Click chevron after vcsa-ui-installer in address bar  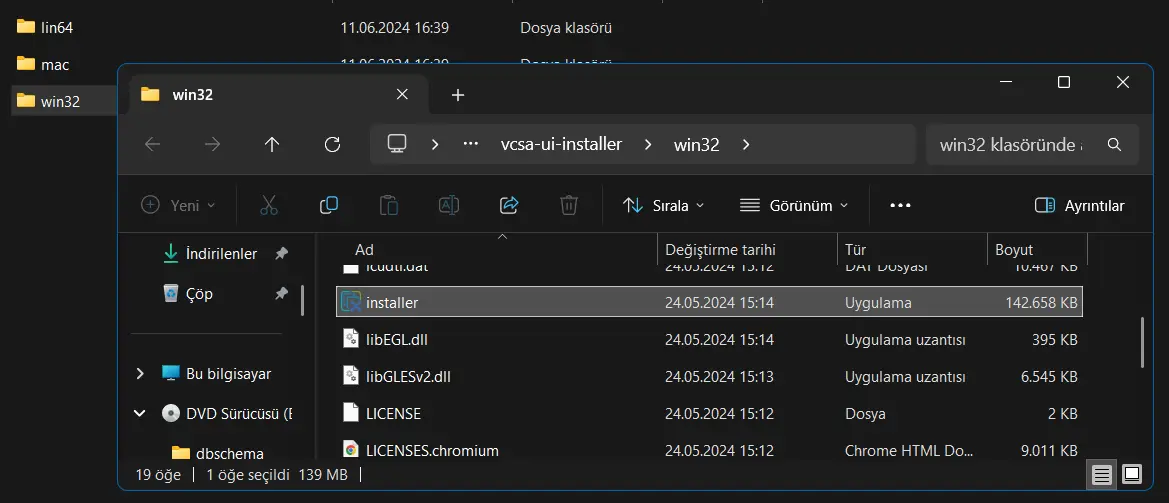click(647, 145)
